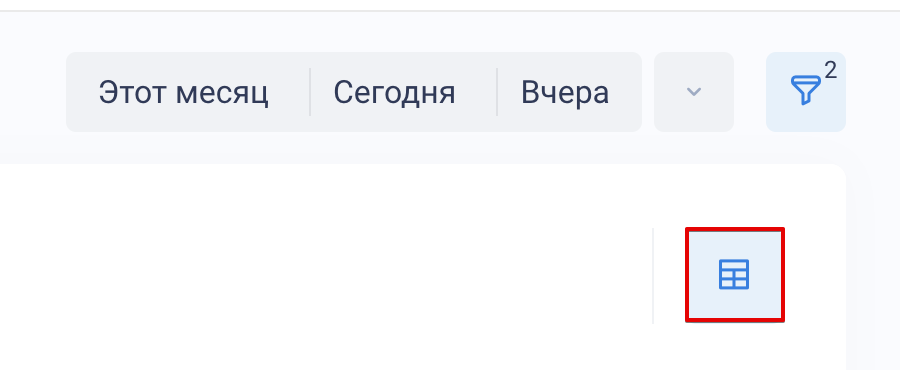Show data for this month (Этот месяц)
The image size is (900, 370).
click(184, 92)
